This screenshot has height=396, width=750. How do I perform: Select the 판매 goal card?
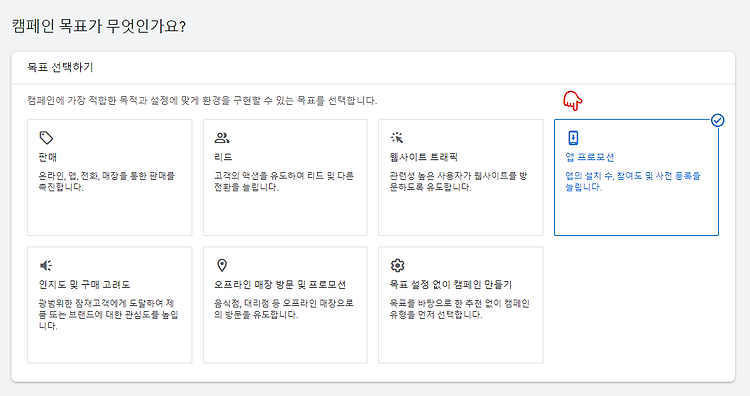coord(110,177)
